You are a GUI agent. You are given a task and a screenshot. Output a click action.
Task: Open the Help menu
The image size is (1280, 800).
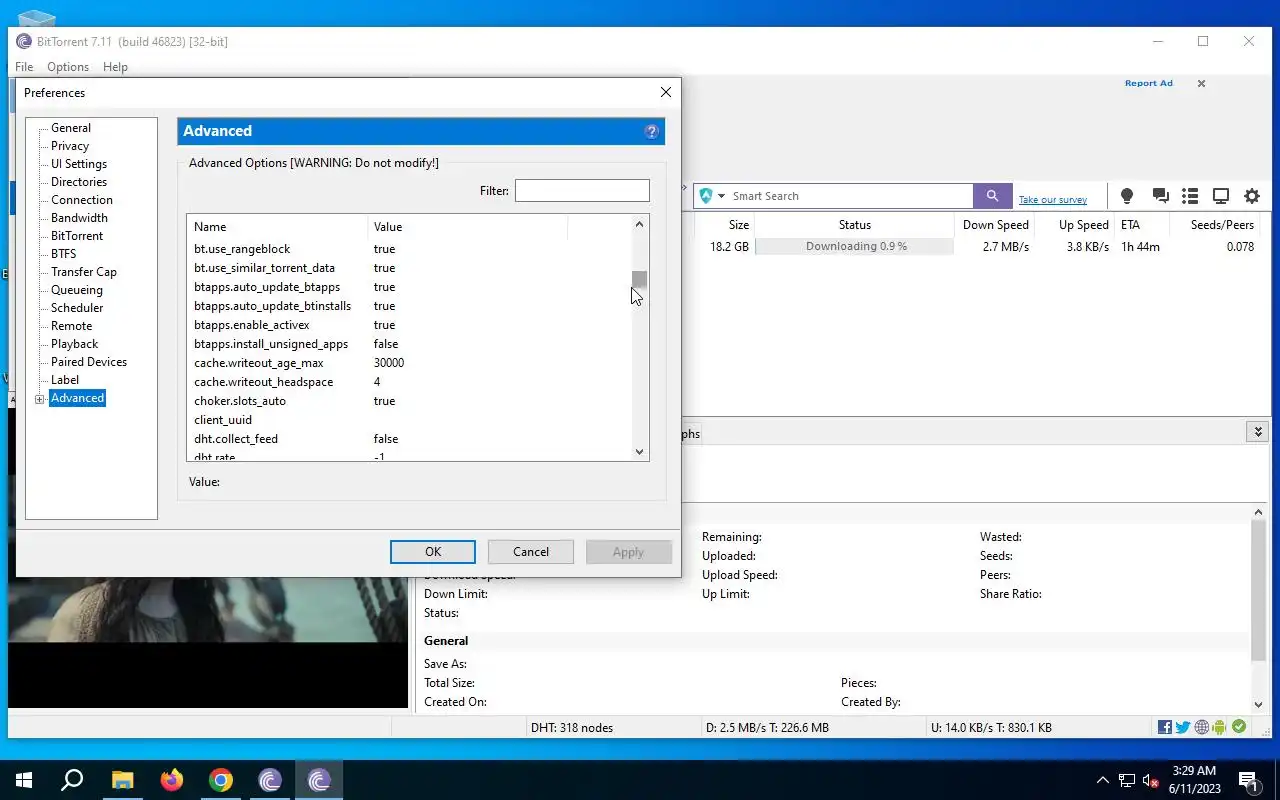115,67
